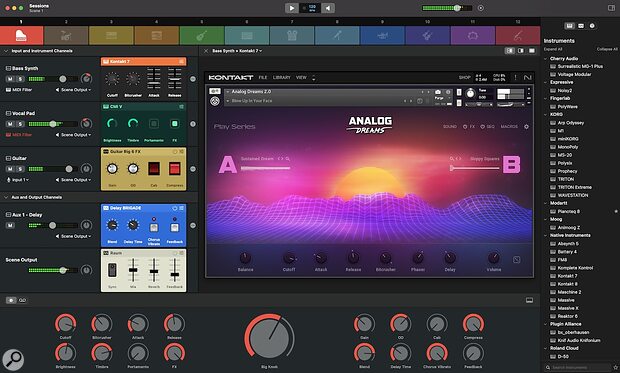Select the drum kit scene tile

(x=66, y=35)
